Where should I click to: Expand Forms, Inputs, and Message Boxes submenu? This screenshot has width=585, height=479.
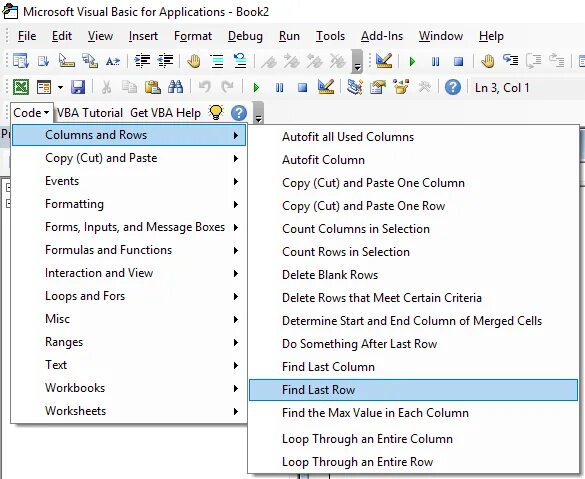[x=129, y=227]
